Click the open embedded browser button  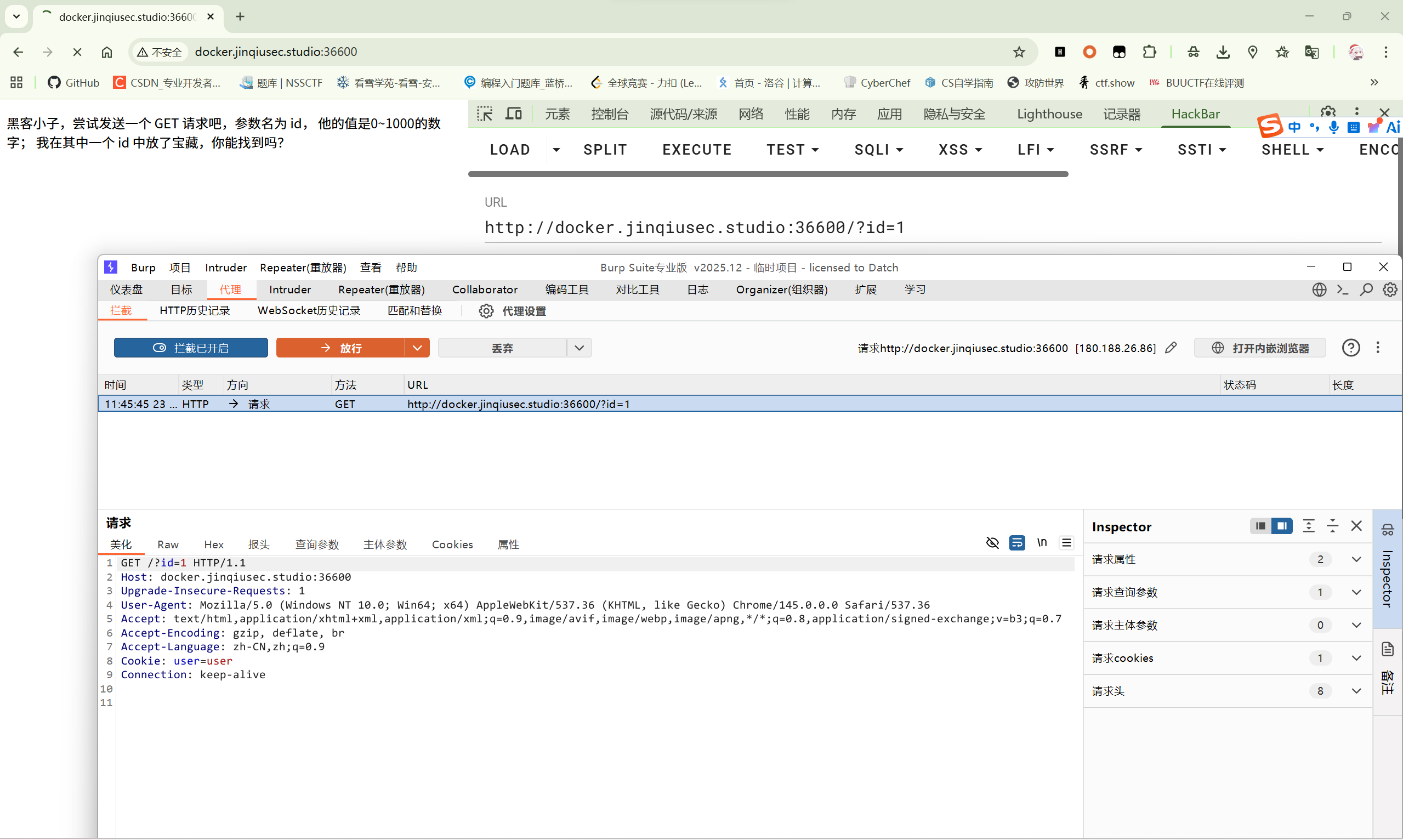coord(1260,348)
